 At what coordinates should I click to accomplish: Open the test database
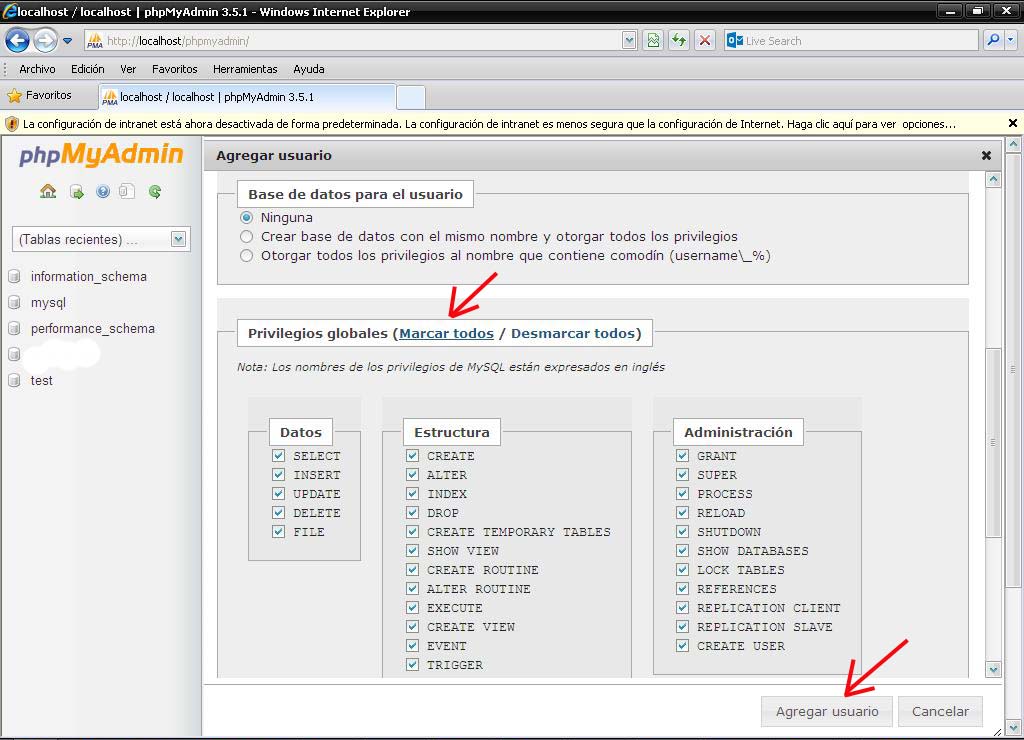[x=41, y=380]
